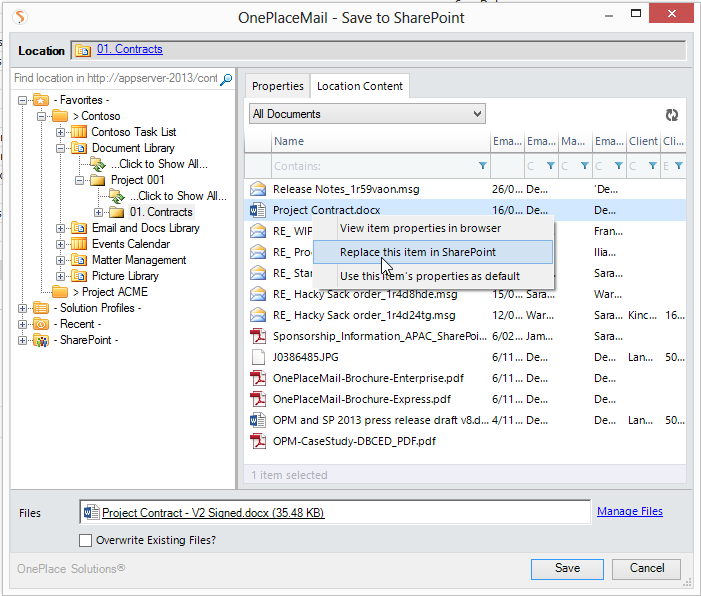Click the Word icon beside Project Contract.docx

point(258,210)
